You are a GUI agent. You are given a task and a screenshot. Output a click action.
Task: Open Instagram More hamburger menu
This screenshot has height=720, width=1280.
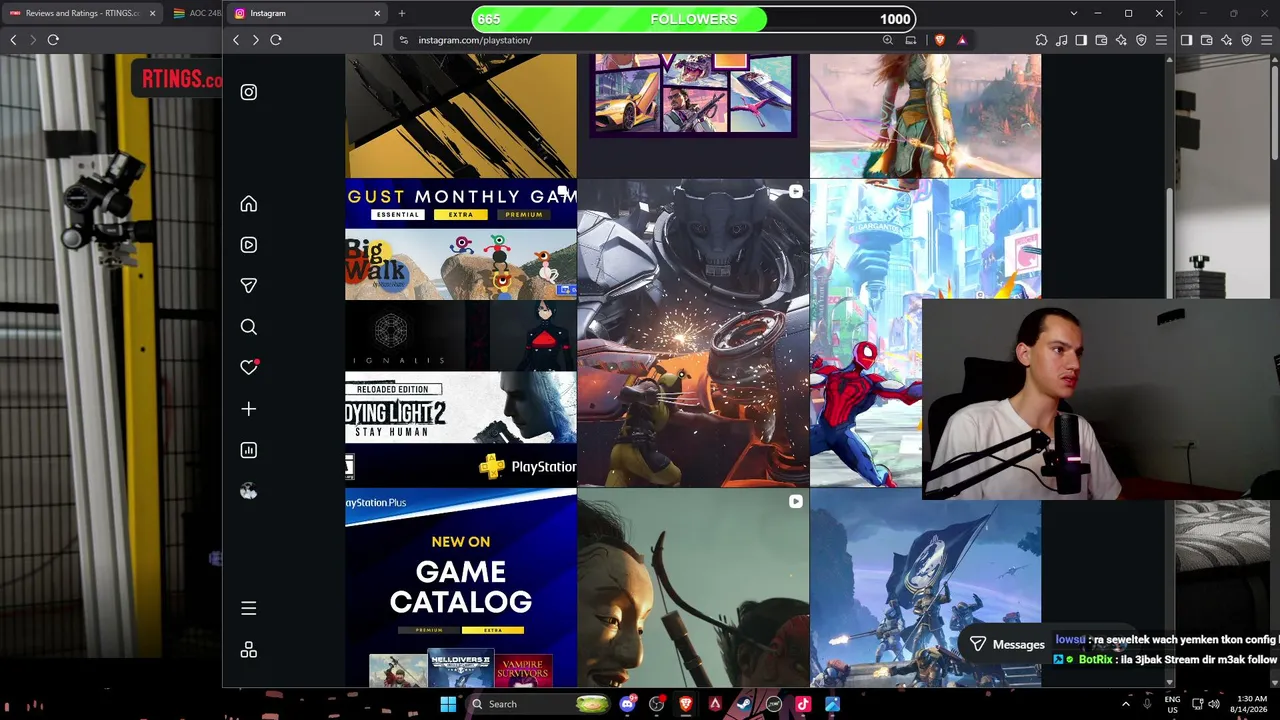[x=249, y=608]
